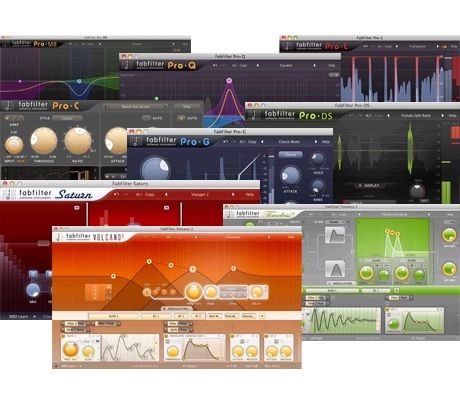
Task: Open the XLFO 1 source tab in Timeless
Action: pyautogui.click(x=332, y=290)
